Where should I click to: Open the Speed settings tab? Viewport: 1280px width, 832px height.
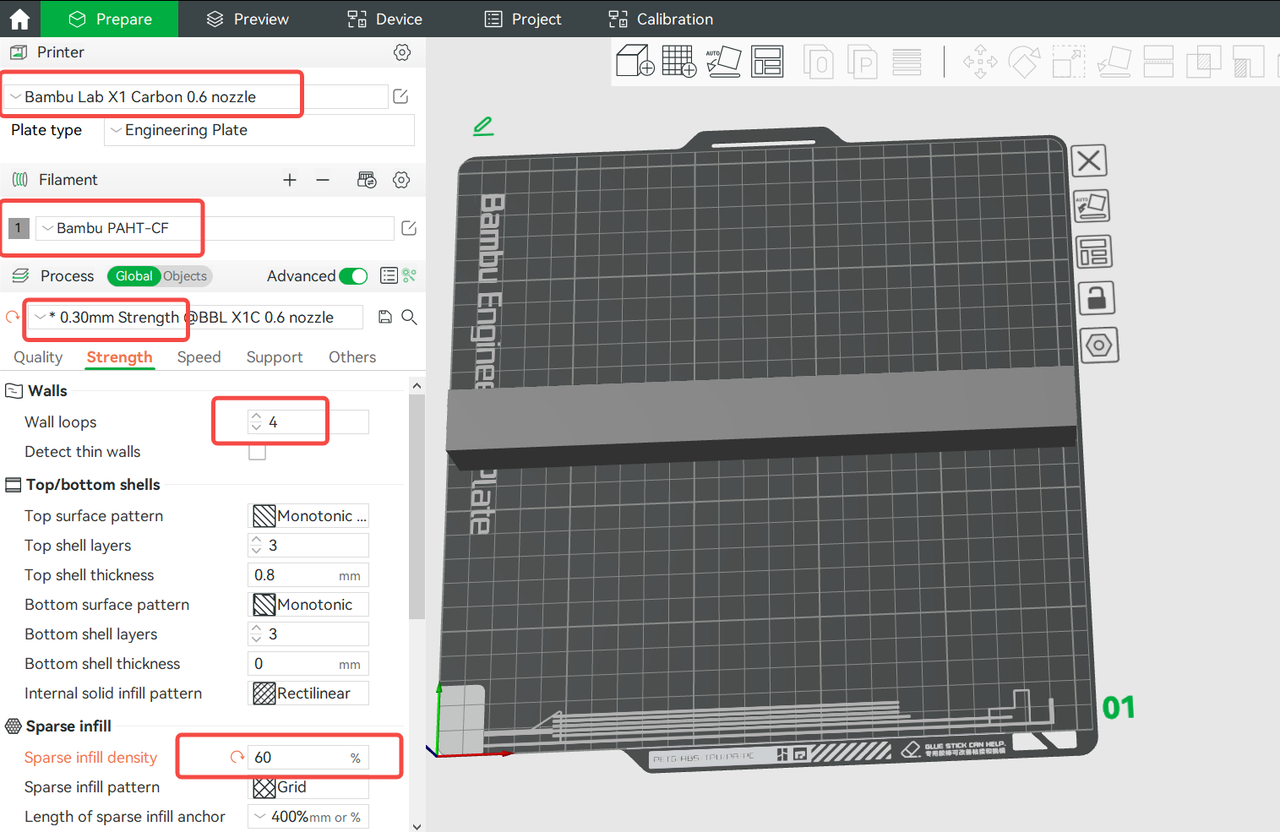pyautogui.click(x=199, y=357)
